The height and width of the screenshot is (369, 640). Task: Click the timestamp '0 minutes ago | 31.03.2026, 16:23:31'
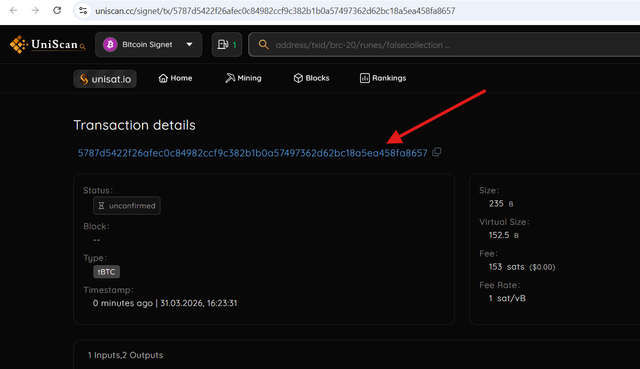(x=165, y=303)
